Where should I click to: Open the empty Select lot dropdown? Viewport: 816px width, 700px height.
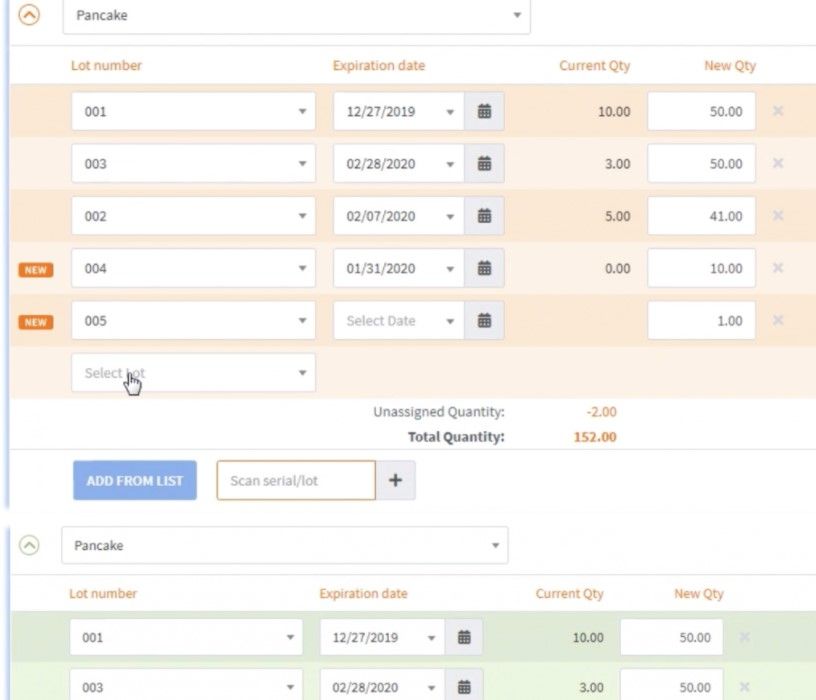pos(193,373)
